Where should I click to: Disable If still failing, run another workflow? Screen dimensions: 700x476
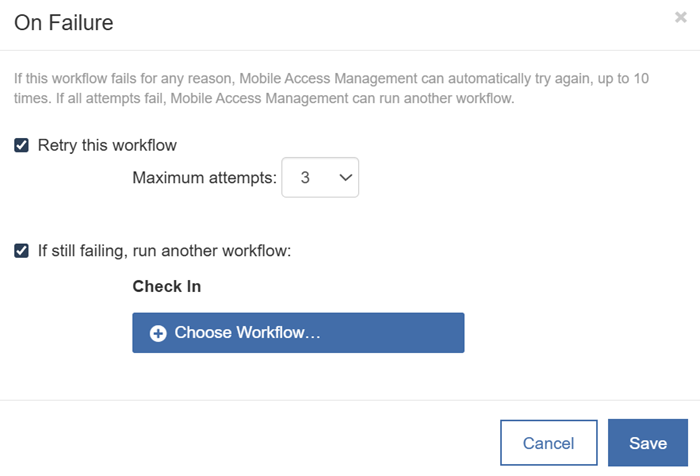21,251
